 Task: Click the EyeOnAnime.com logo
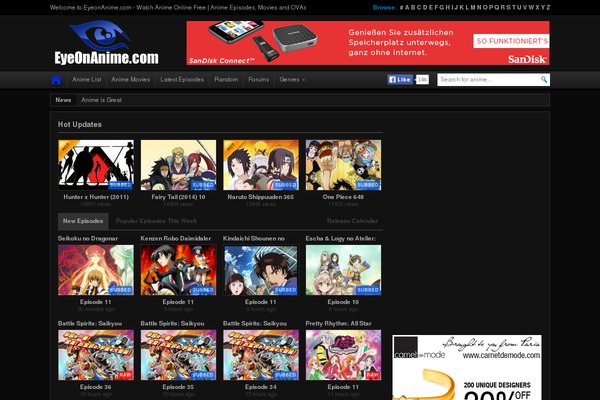coord(106,43)
